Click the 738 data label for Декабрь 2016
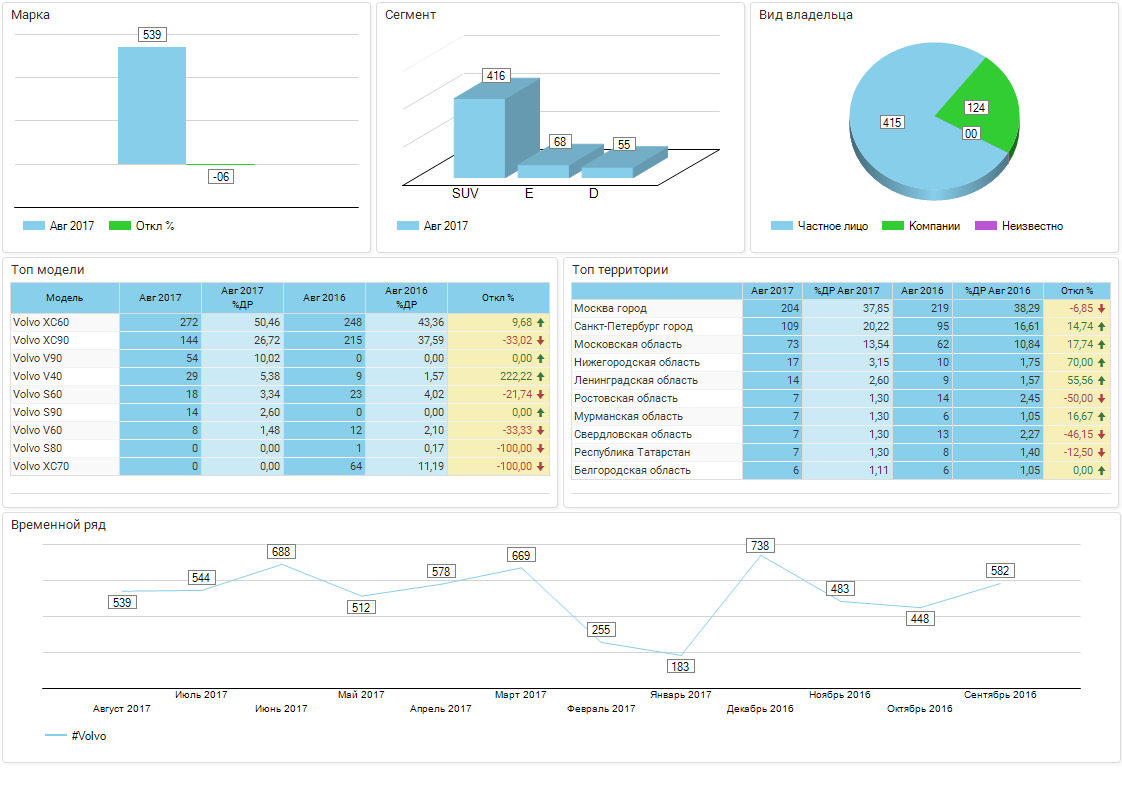This screenshot has height=793, width=1122. [760, 545]
